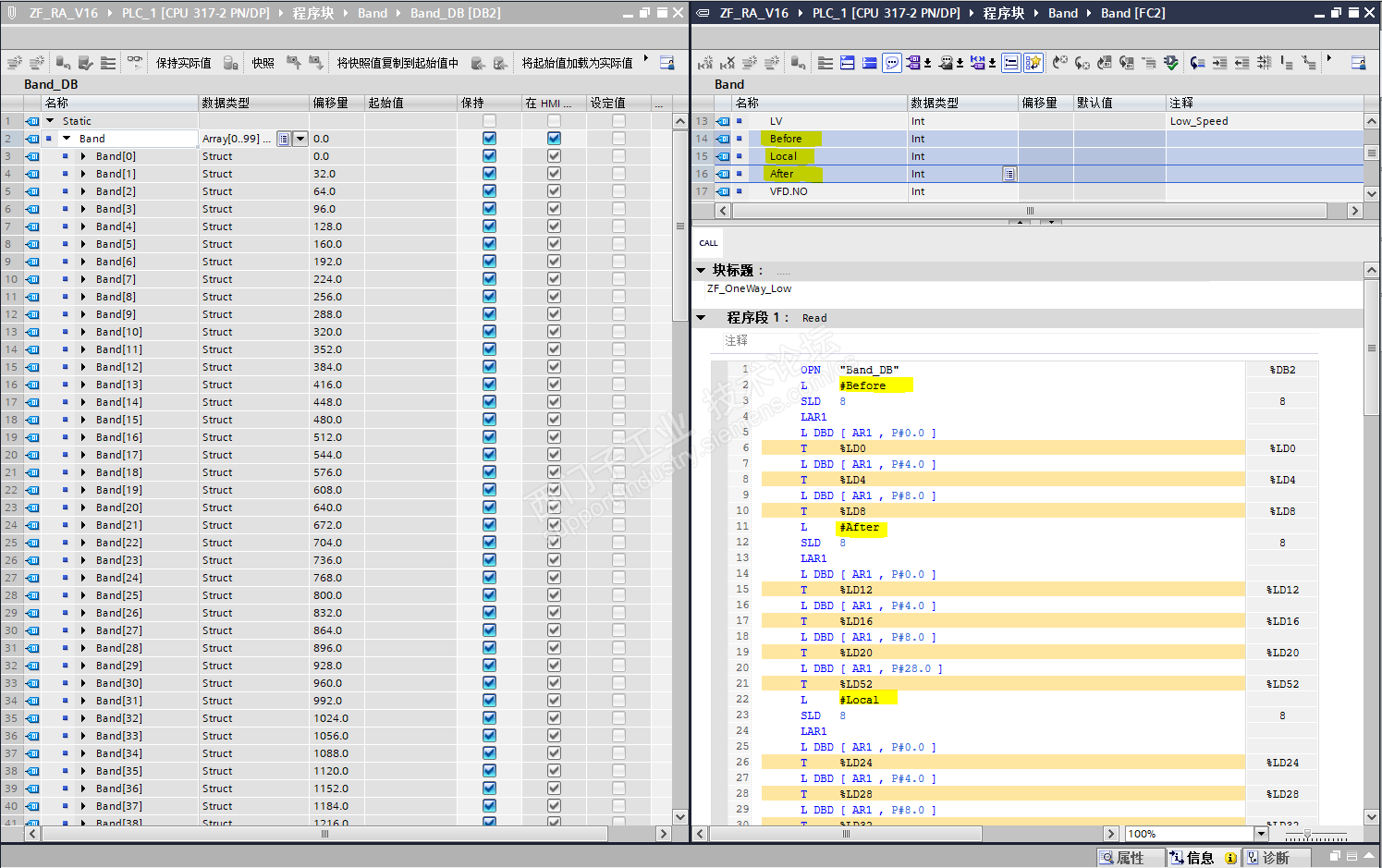Click the compile checkmark icon in Band FC2 toolbar
This screenshot has width=1382, height=868.
tap(1171, 63)
